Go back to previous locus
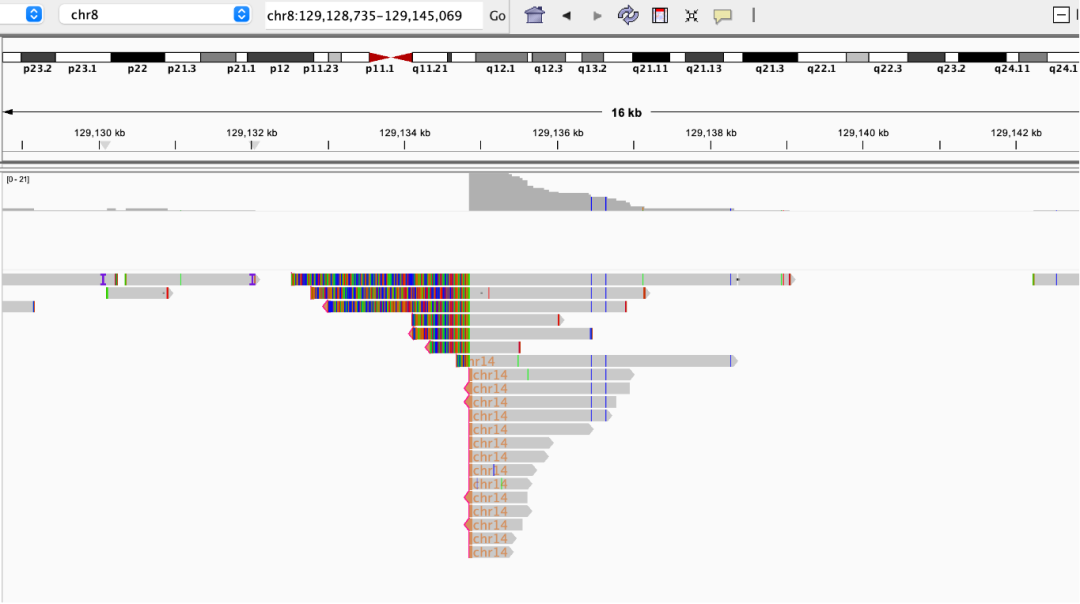 (x=566, y=16)
